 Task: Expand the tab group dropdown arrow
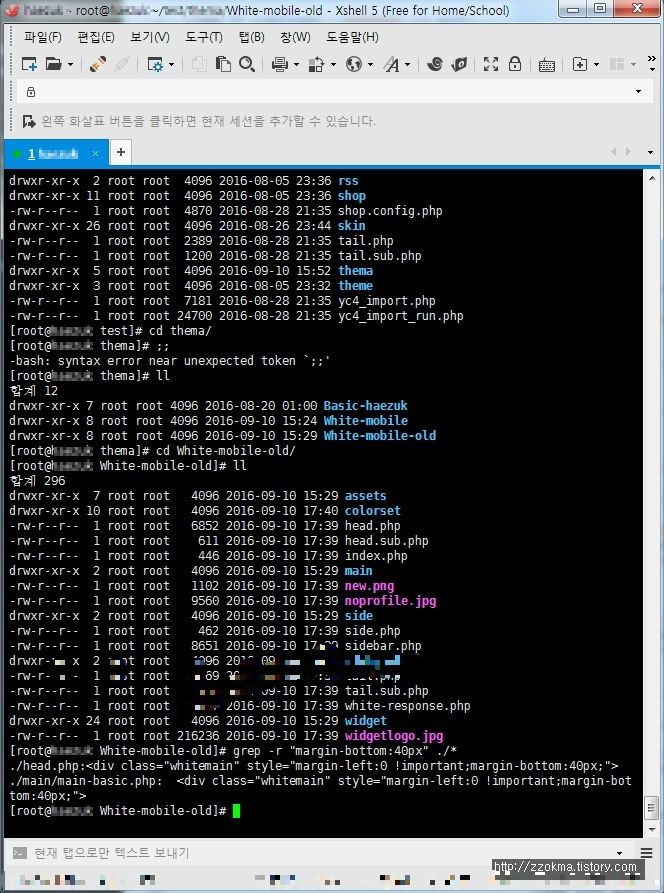click(596, 64)
